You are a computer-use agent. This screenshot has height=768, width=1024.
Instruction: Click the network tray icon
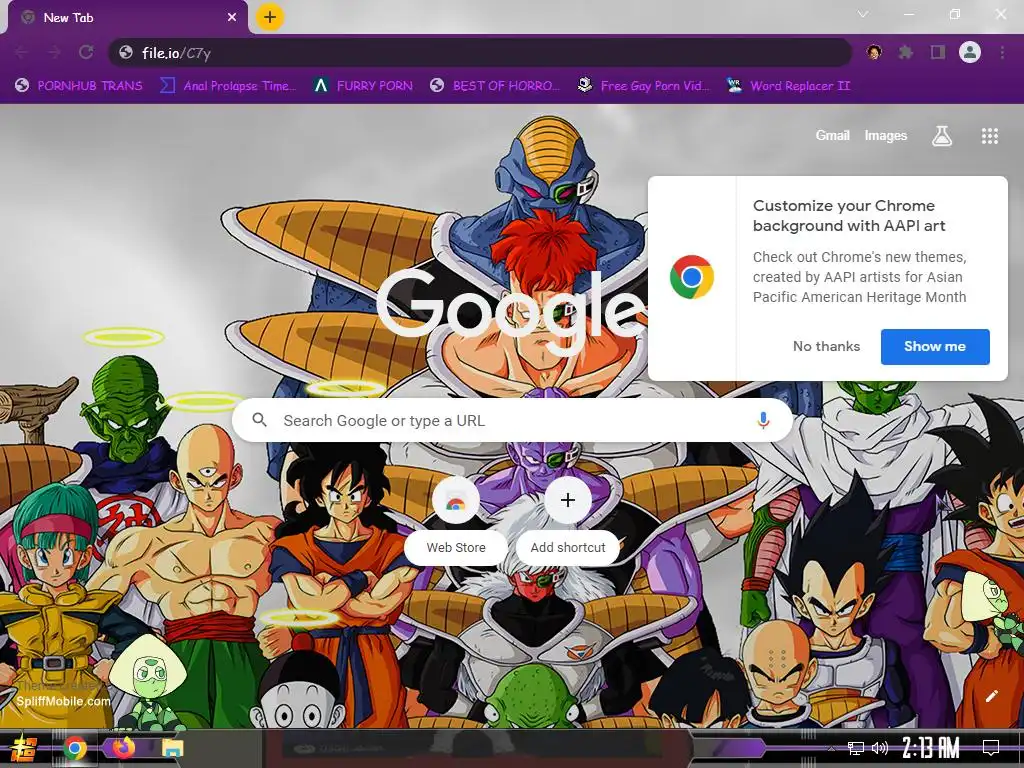[x=856, y=748]
